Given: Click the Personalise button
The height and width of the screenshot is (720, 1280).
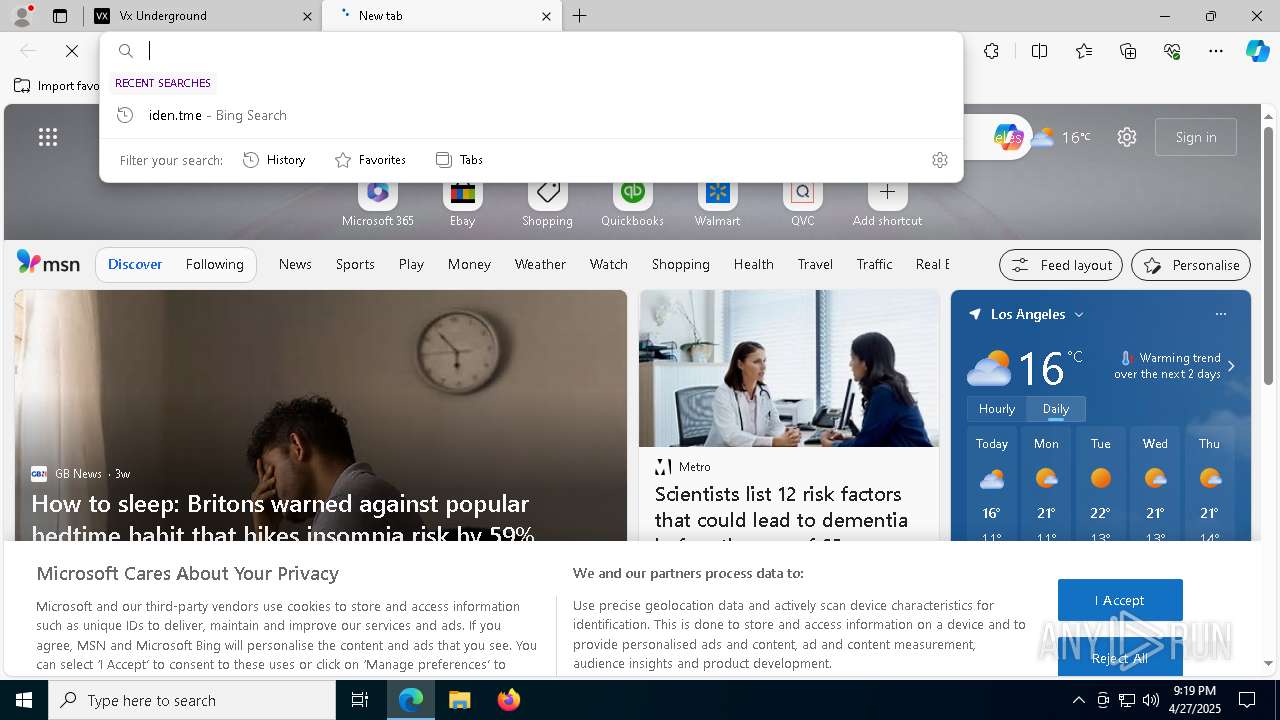Looking at the screenshot, I should pos(1190,265).
